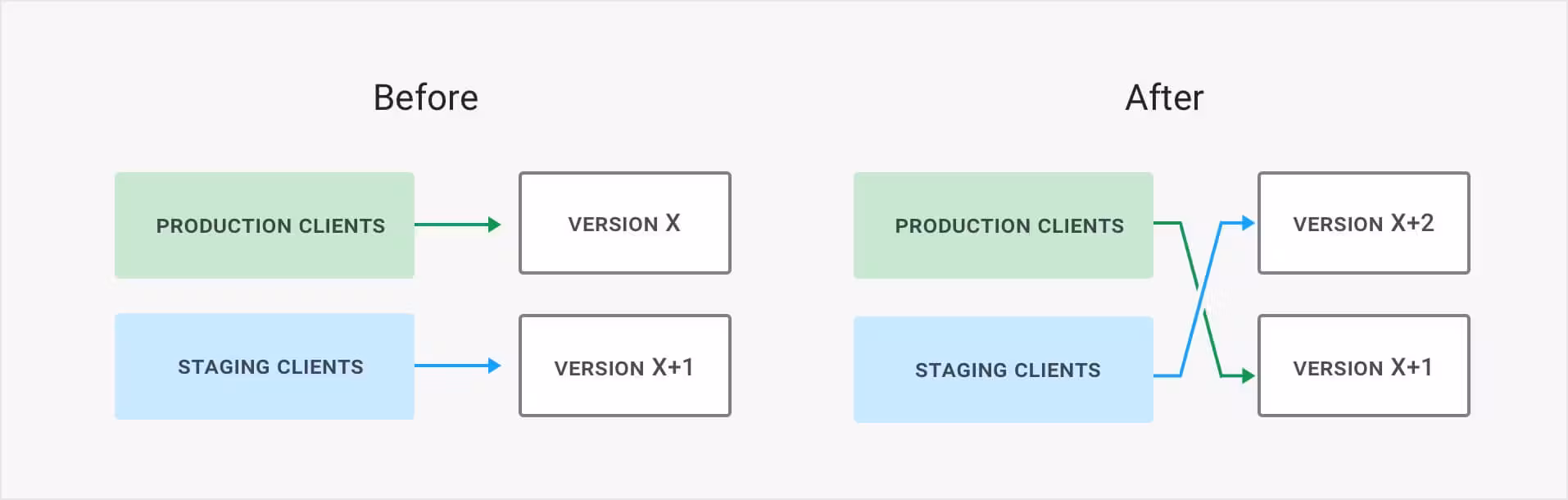Select the Production Clients box under Before
The height and width of the screenshot is (500, 1568).
pos(265,225)
